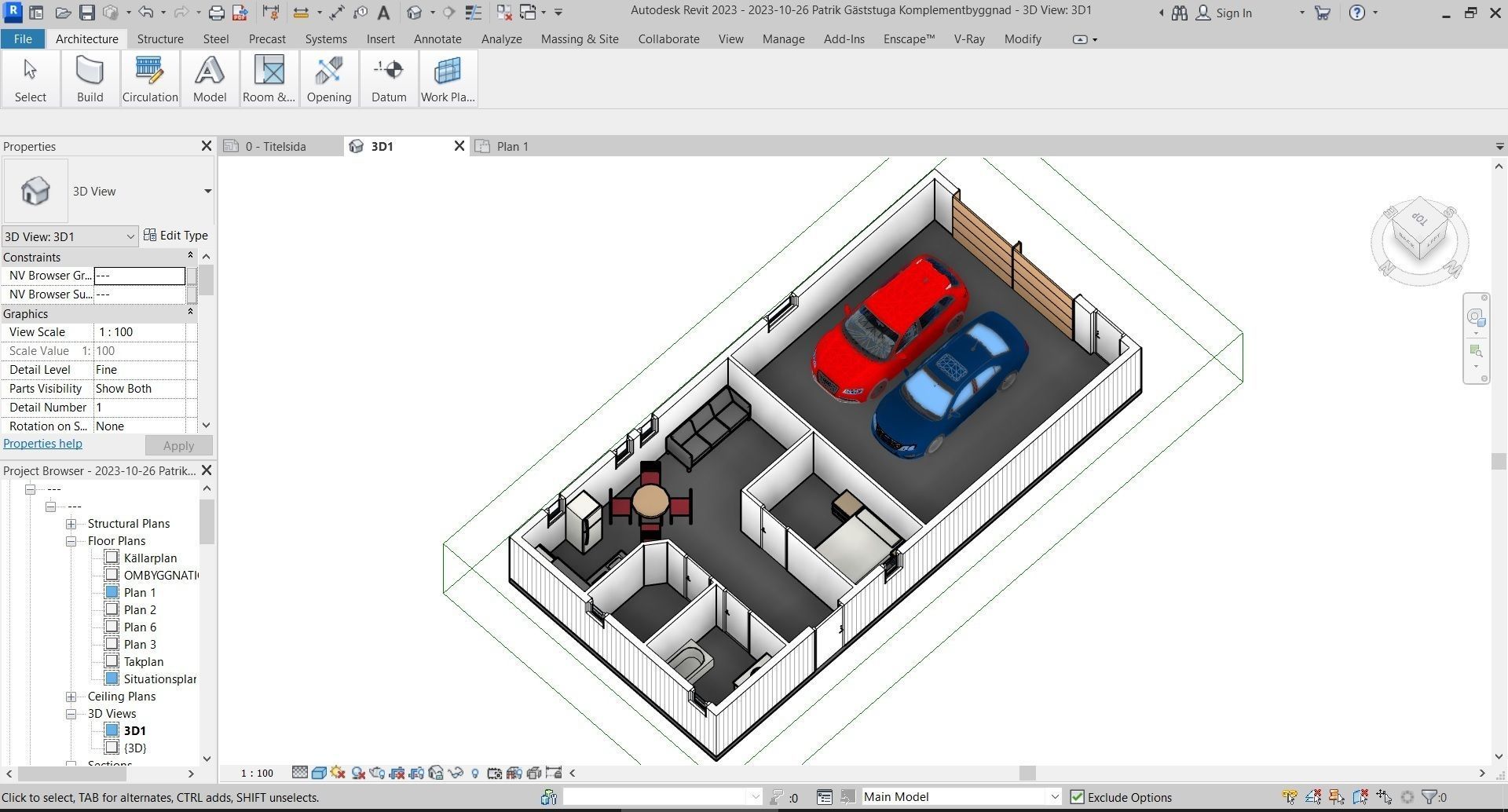Viewport: 1508px width, 812px height.
Task: Select the Text tool in quick access toolbar
Action: pyautogui.click(x=383, y=13)
